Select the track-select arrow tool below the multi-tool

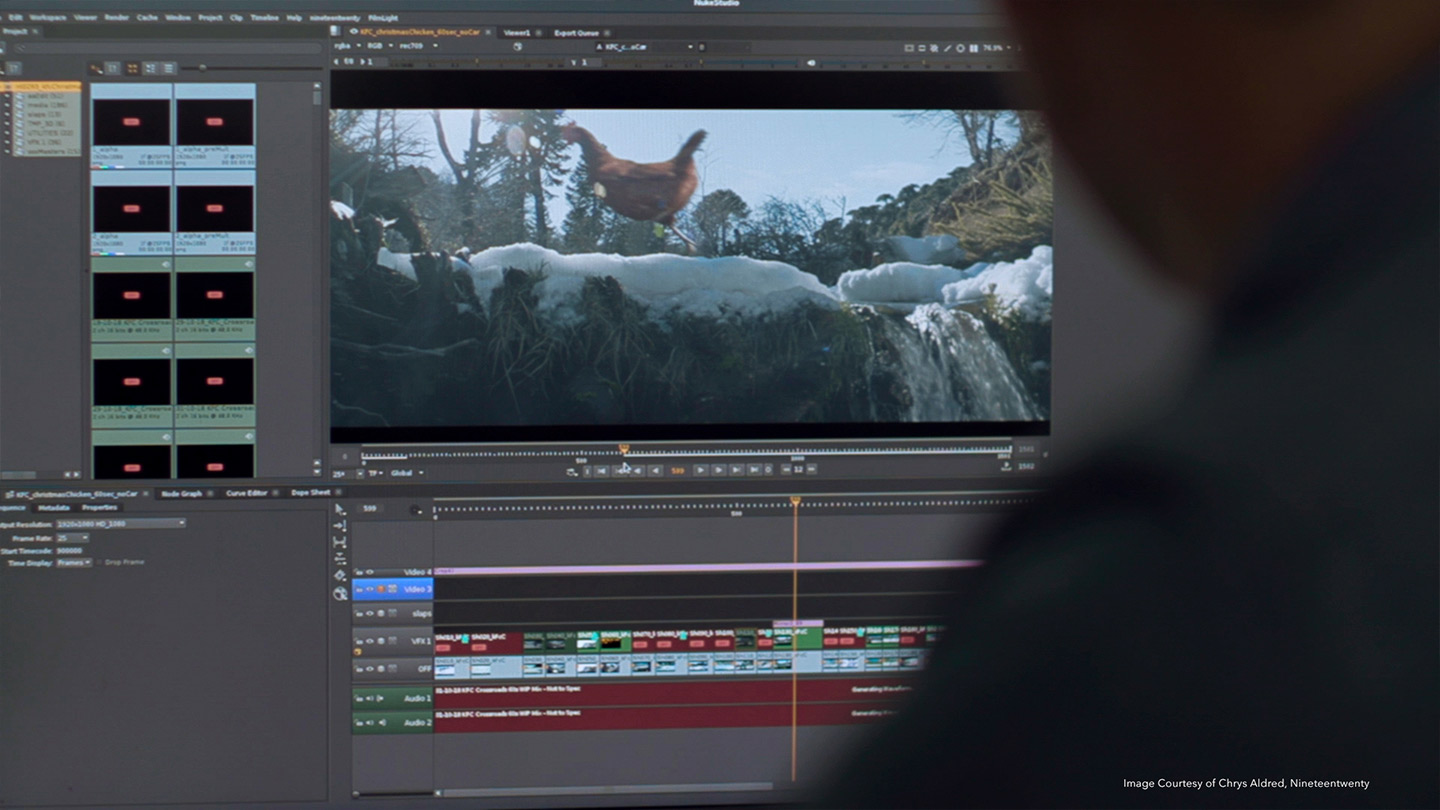point(340,526)
